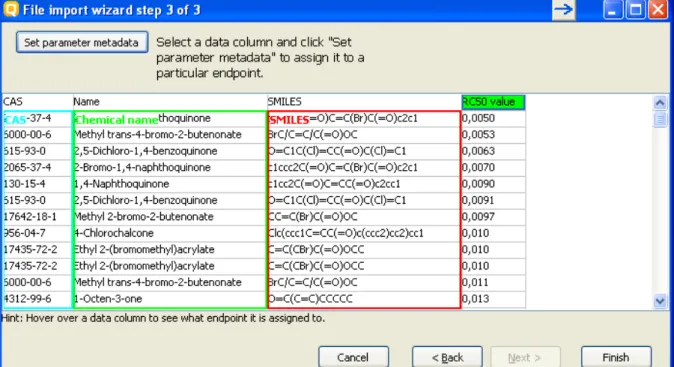Select the SMILES column header
This screenshot has width=674, height=367.
point(364,102)
